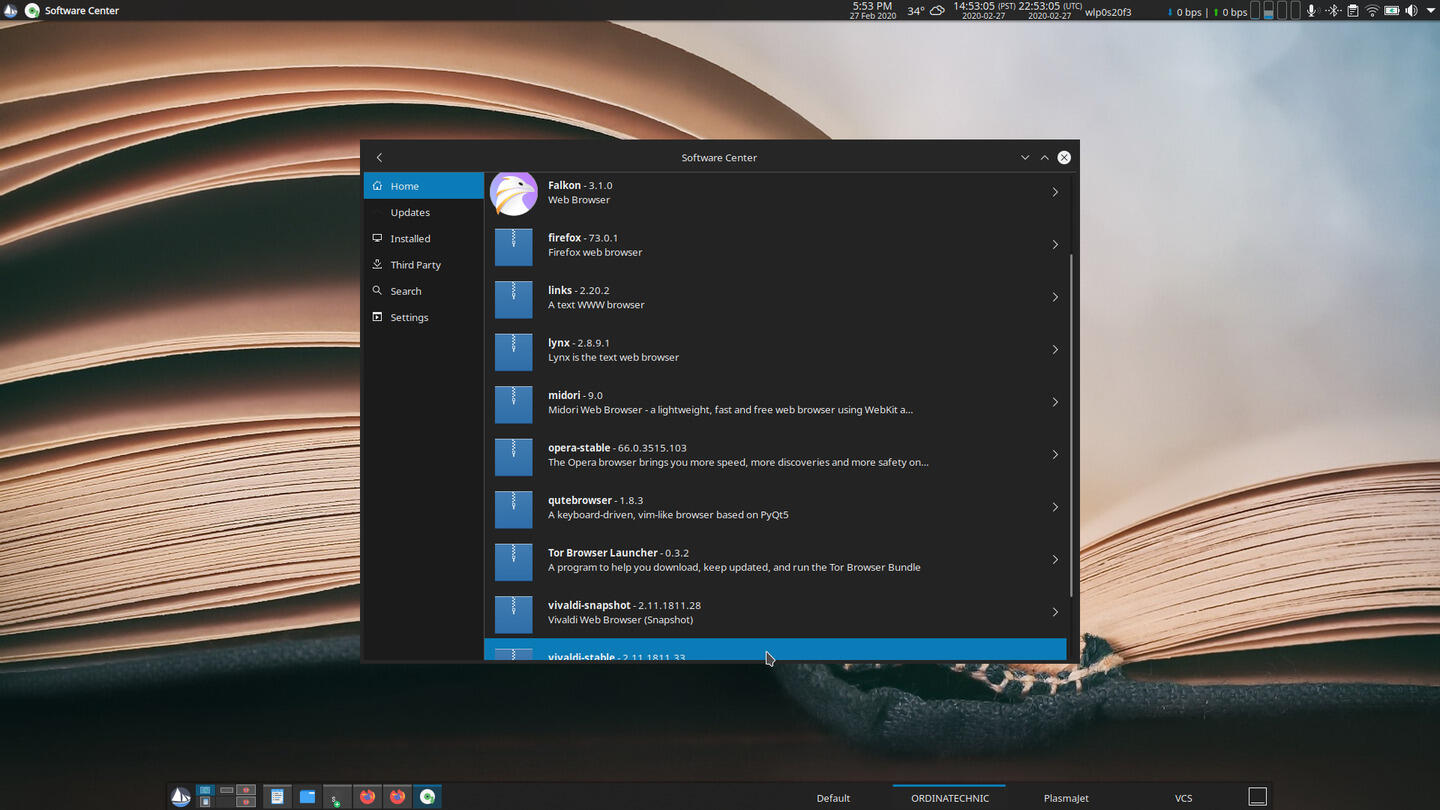Open details chevron for firefox

point(1055,245)
